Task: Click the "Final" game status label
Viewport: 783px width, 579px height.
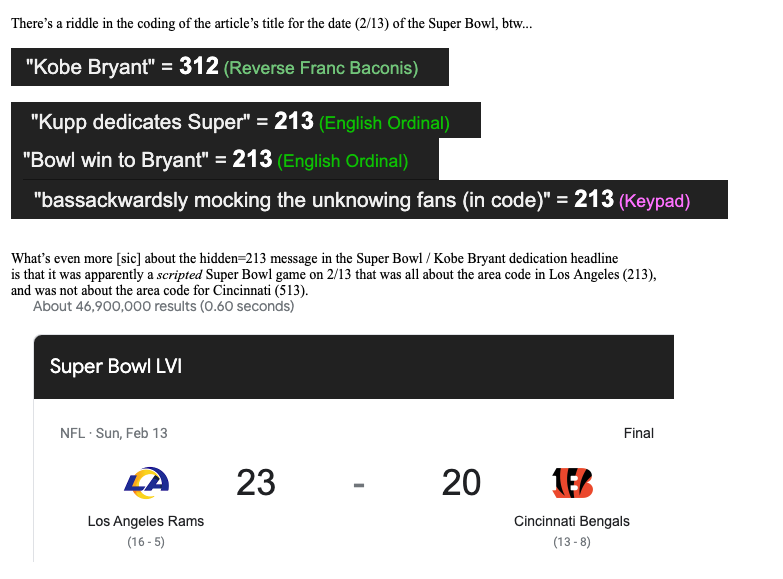Action: coord(638,433)
